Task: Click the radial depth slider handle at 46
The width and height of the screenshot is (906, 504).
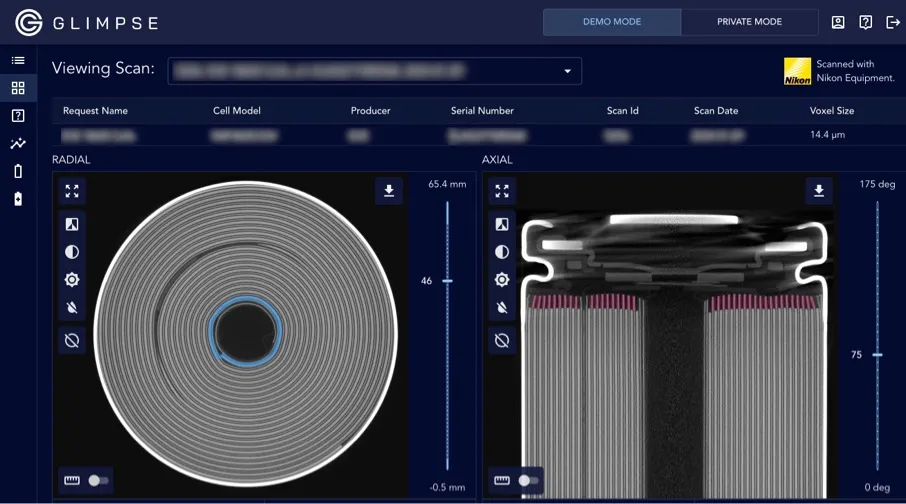Action: tap(447, 281)
